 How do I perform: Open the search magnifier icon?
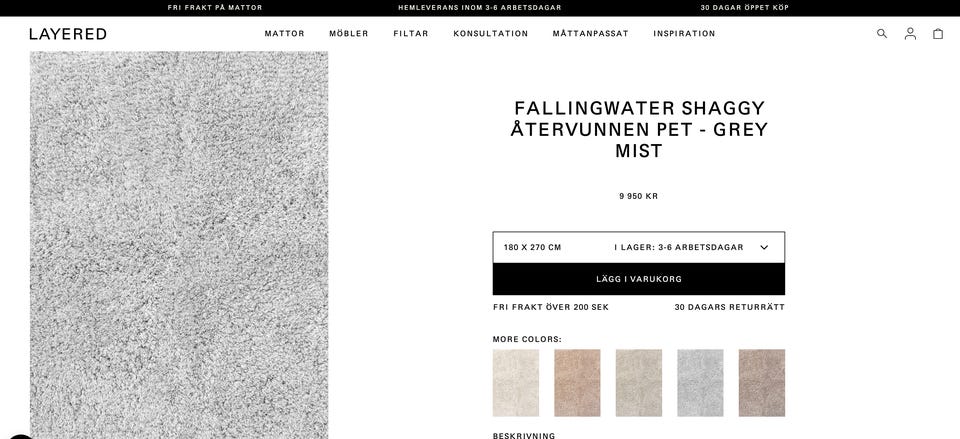pyautogui.click(x=882, y=34)
